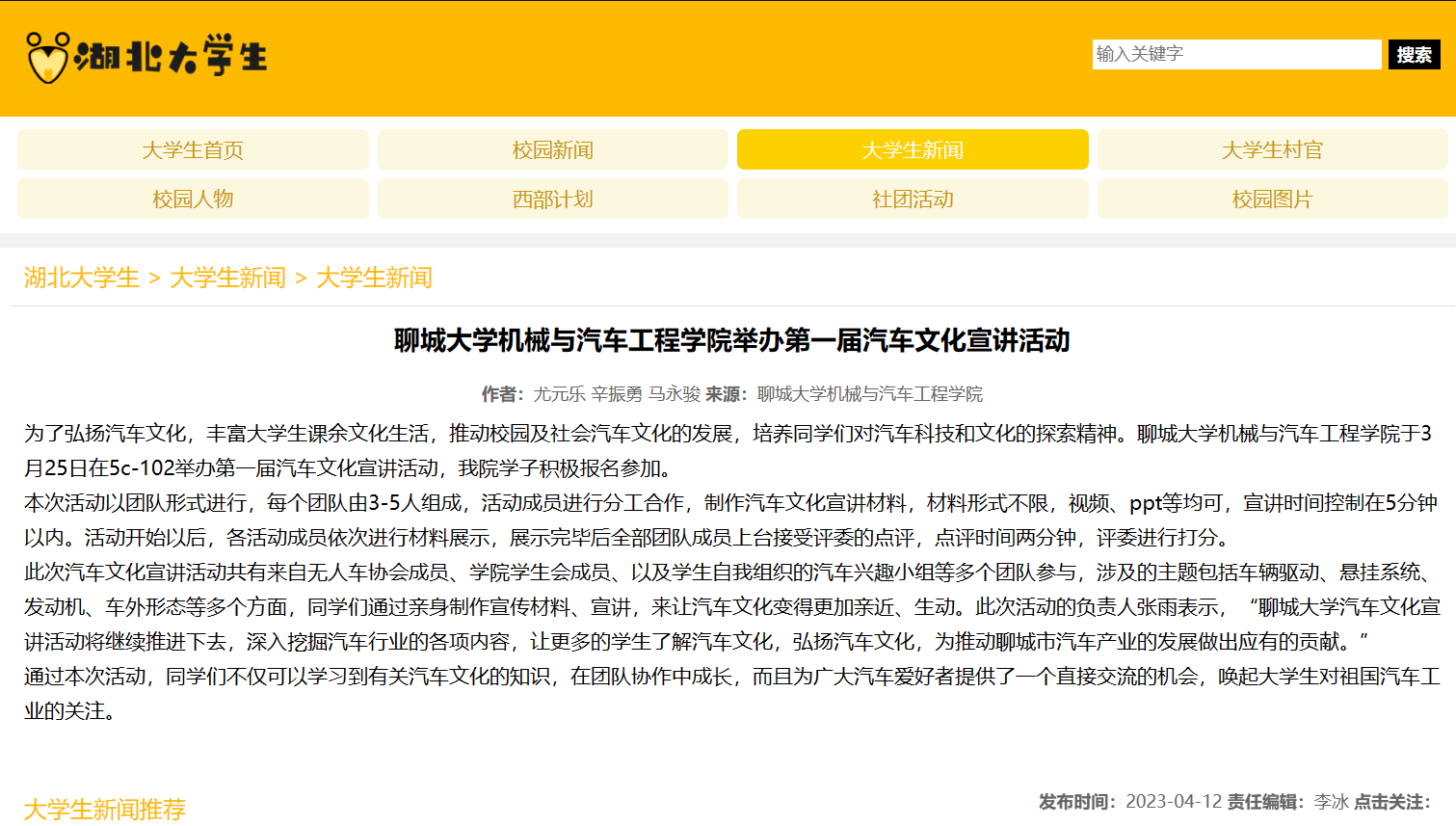Click the 发布时间 2023-04-12 date
The image size is (1456, 826).
pos(1173,802)
